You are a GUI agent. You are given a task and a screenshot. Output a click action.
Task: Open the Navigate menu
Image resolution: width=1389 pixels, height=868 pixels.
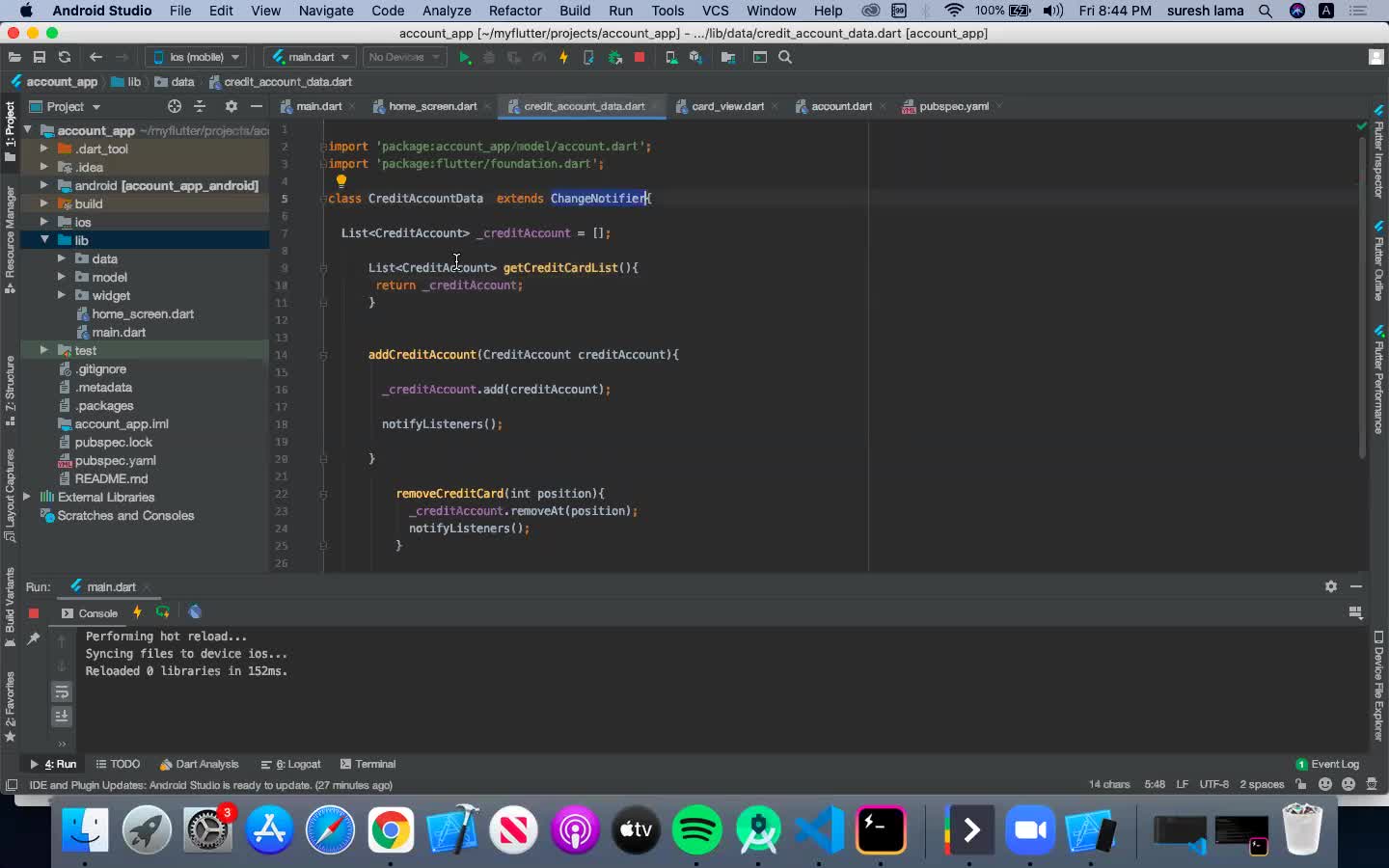[326, 11]
